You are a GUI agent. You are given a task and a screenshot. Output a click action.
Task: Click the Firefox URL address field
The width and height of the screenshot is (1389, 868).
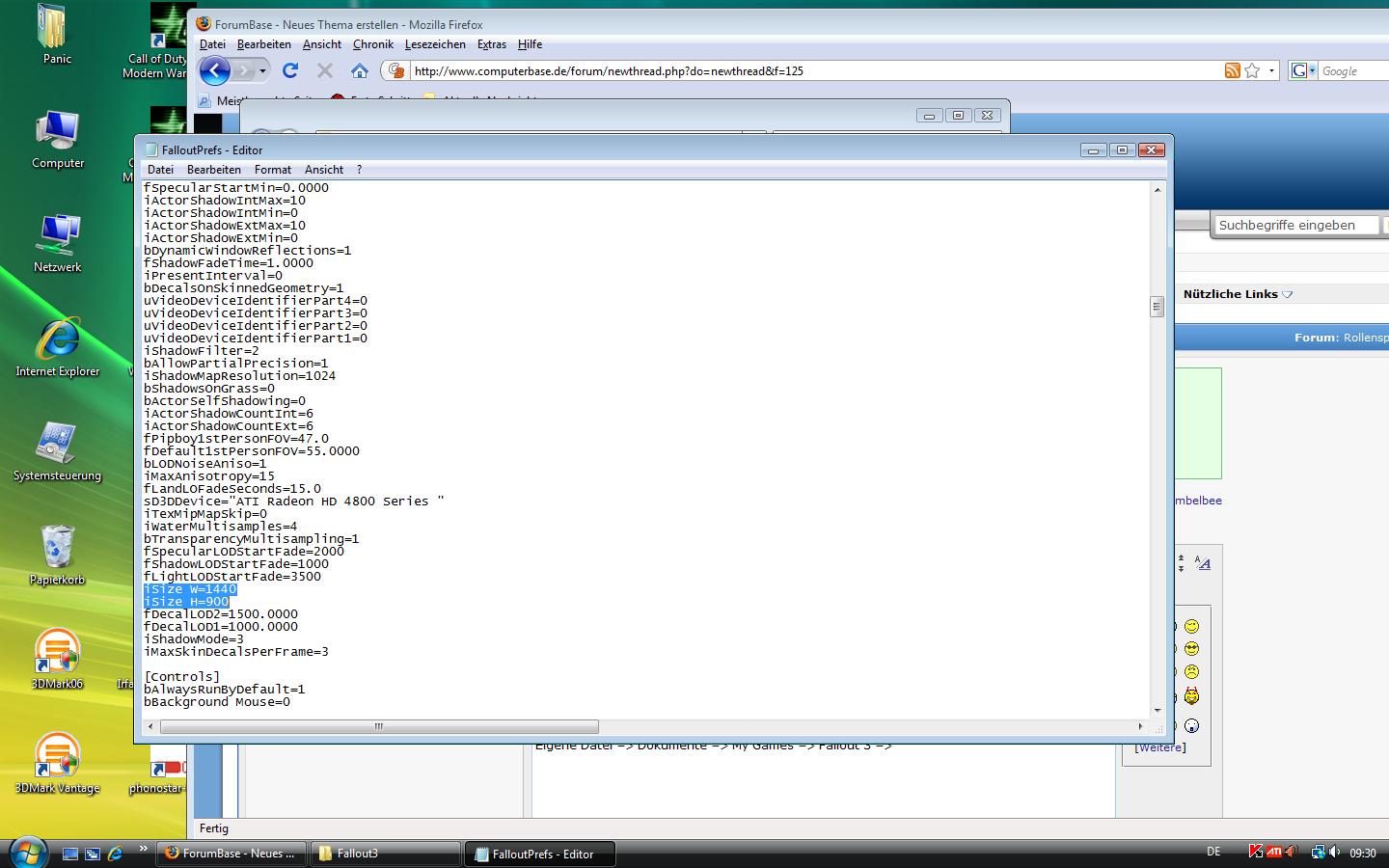point(815,70)
